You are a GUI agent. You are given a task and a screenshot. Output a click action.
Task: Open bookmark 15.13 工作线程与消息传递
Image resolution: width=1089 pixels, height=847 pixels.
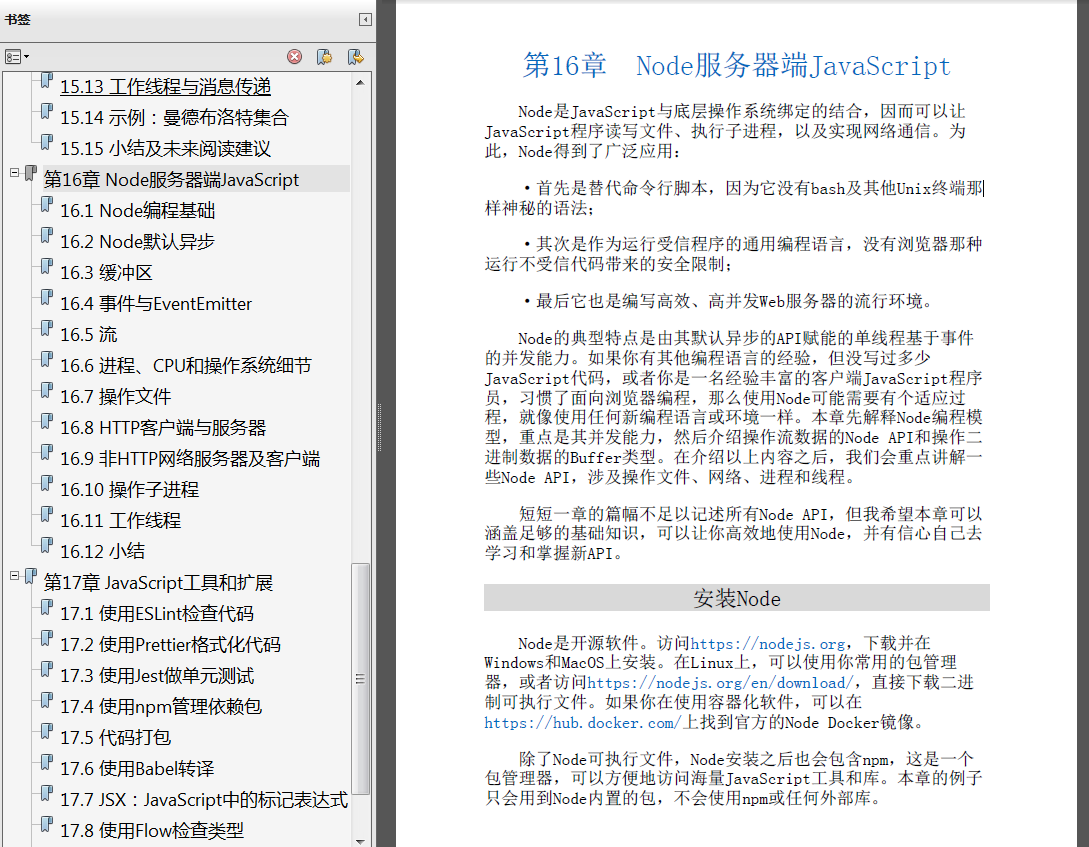[165, 87]
